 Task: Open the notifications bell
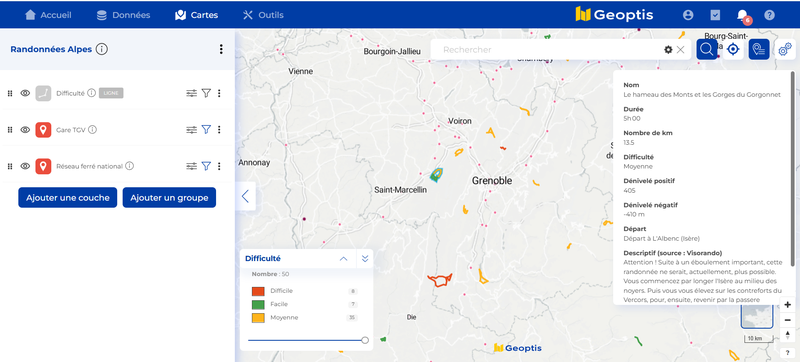point(742,15)
